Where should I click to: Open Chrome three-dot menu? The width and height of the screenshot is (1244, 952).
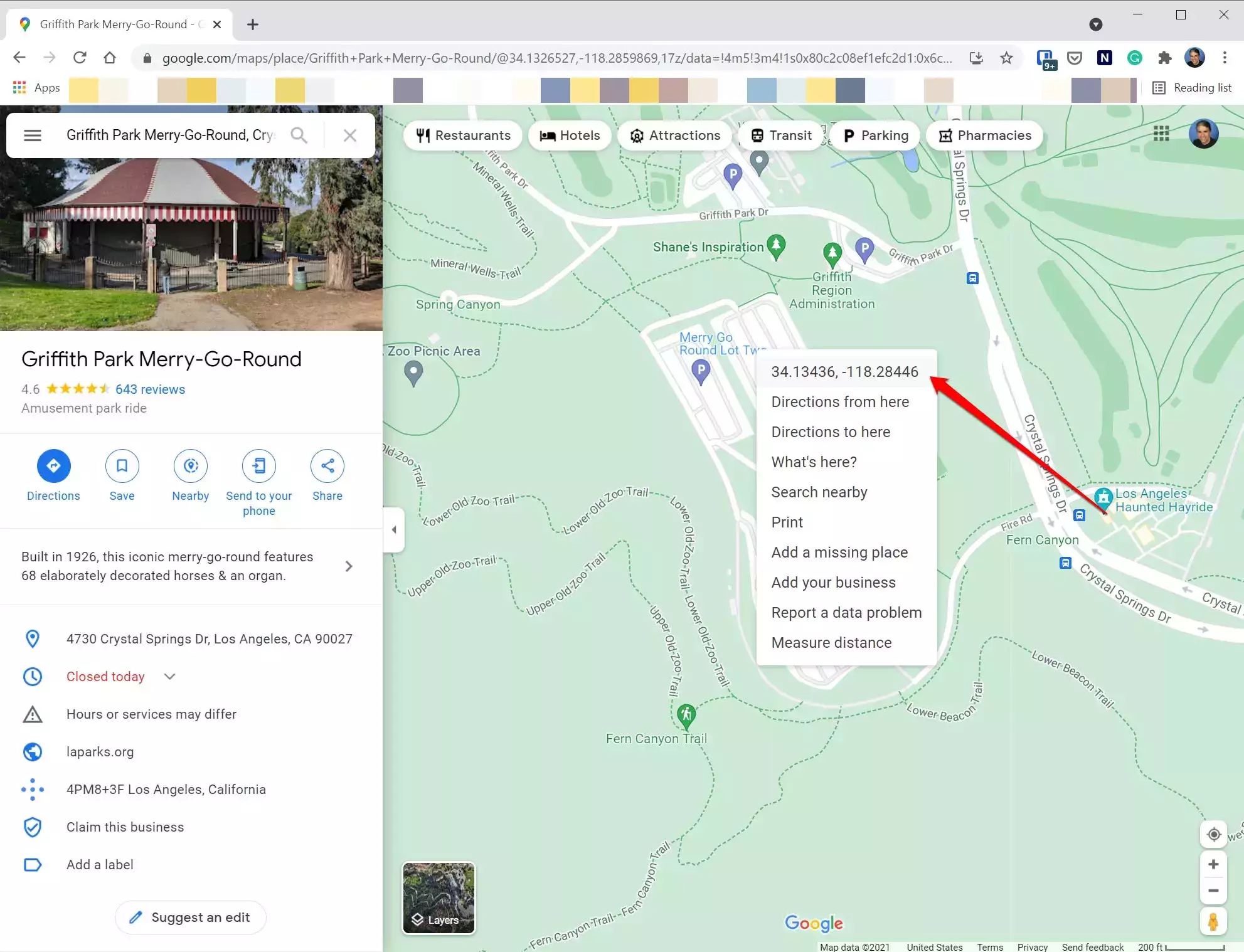coord(1225,58)
